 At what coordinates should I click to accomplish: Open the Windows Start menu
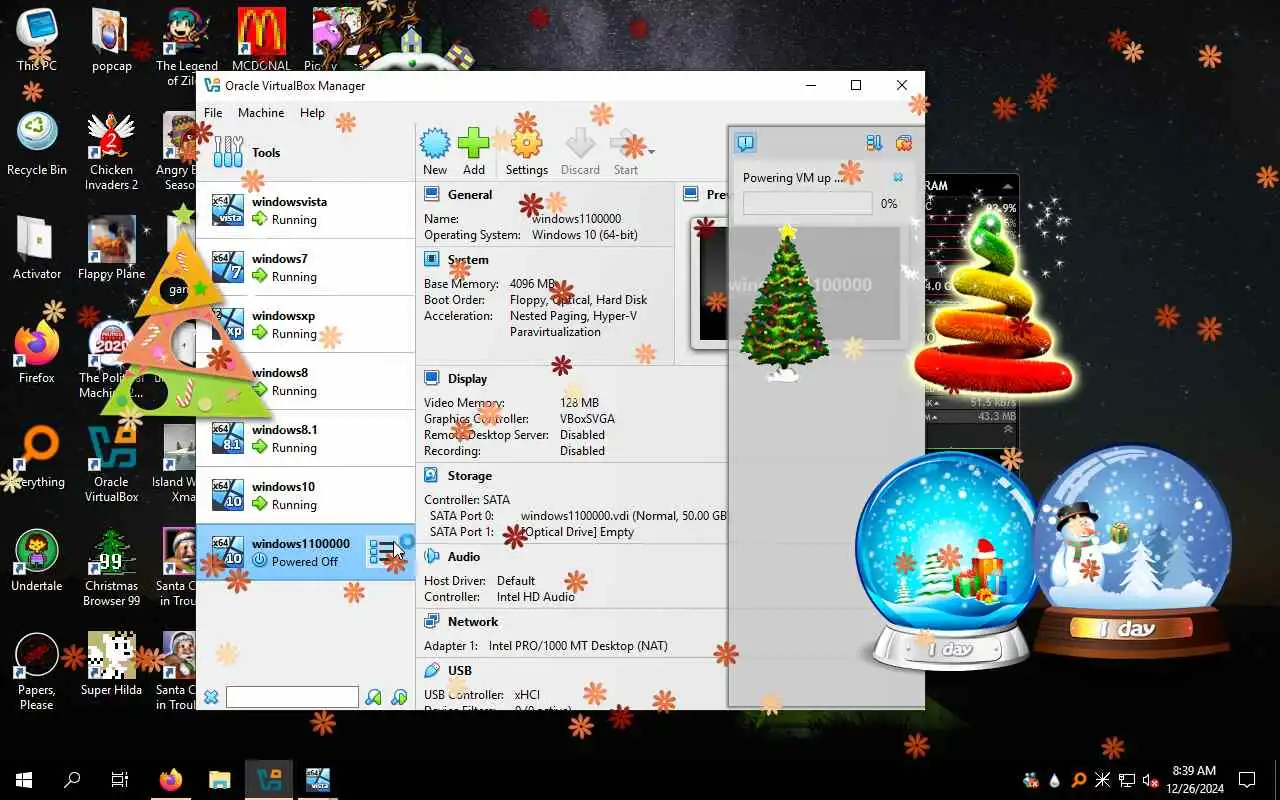click(x=24, y=780)
